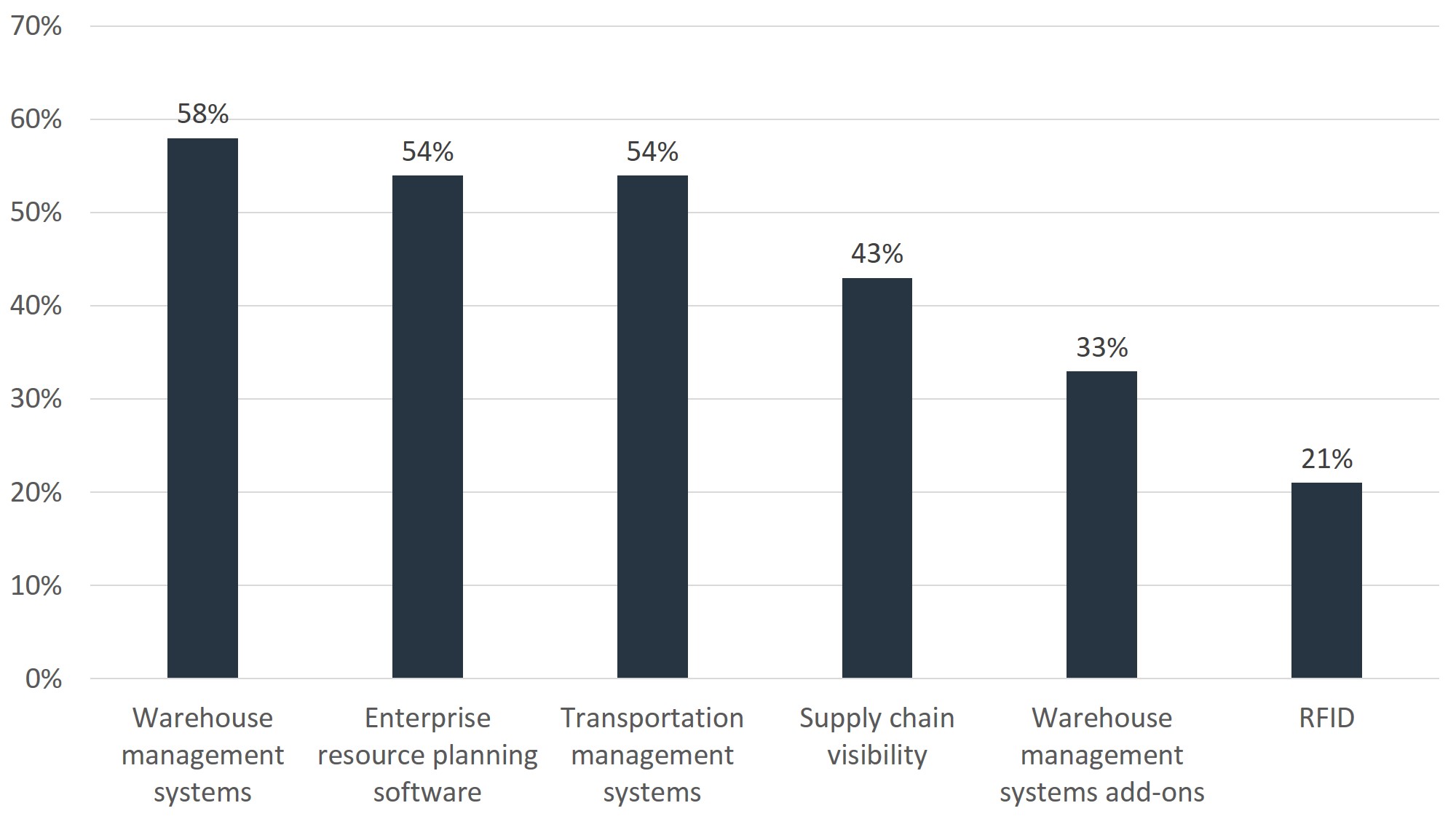
Task: Select the Warehouse management systems add-ons label
Action: click(1101, 755)
